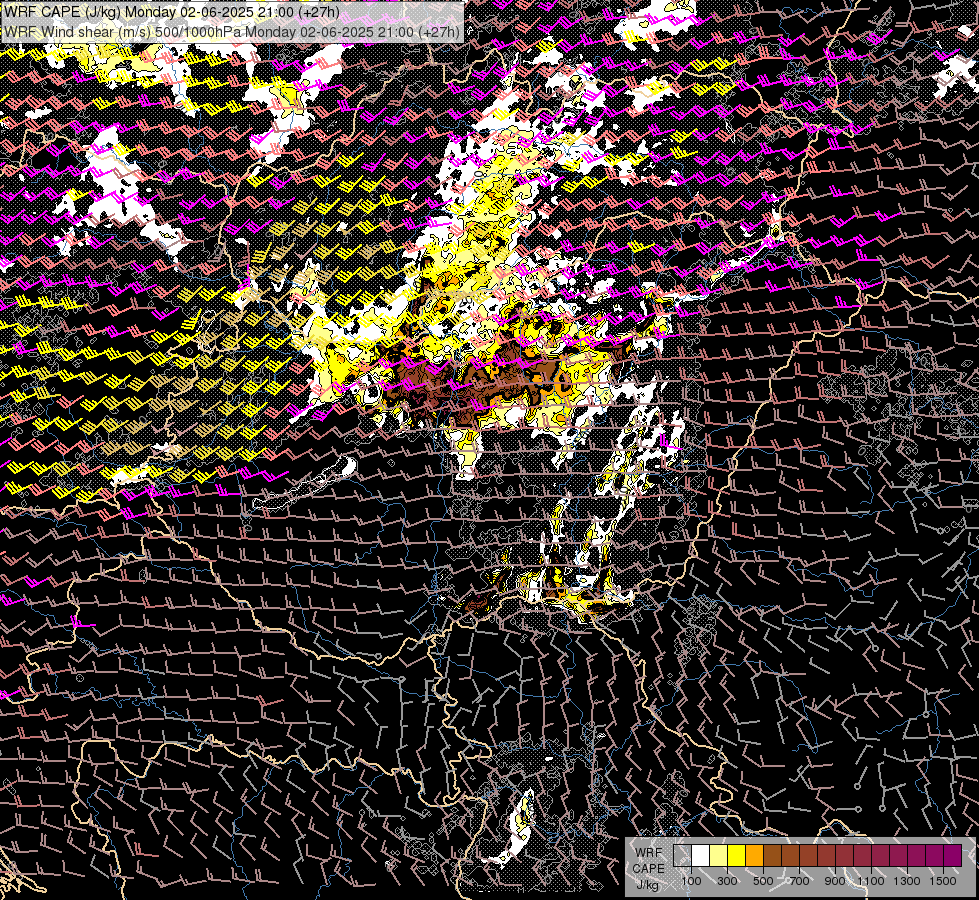Image resolution: width=979 pixels, height=900 pixels.
Task: Click the legend value '1300'
Action: tap(907, 881)
